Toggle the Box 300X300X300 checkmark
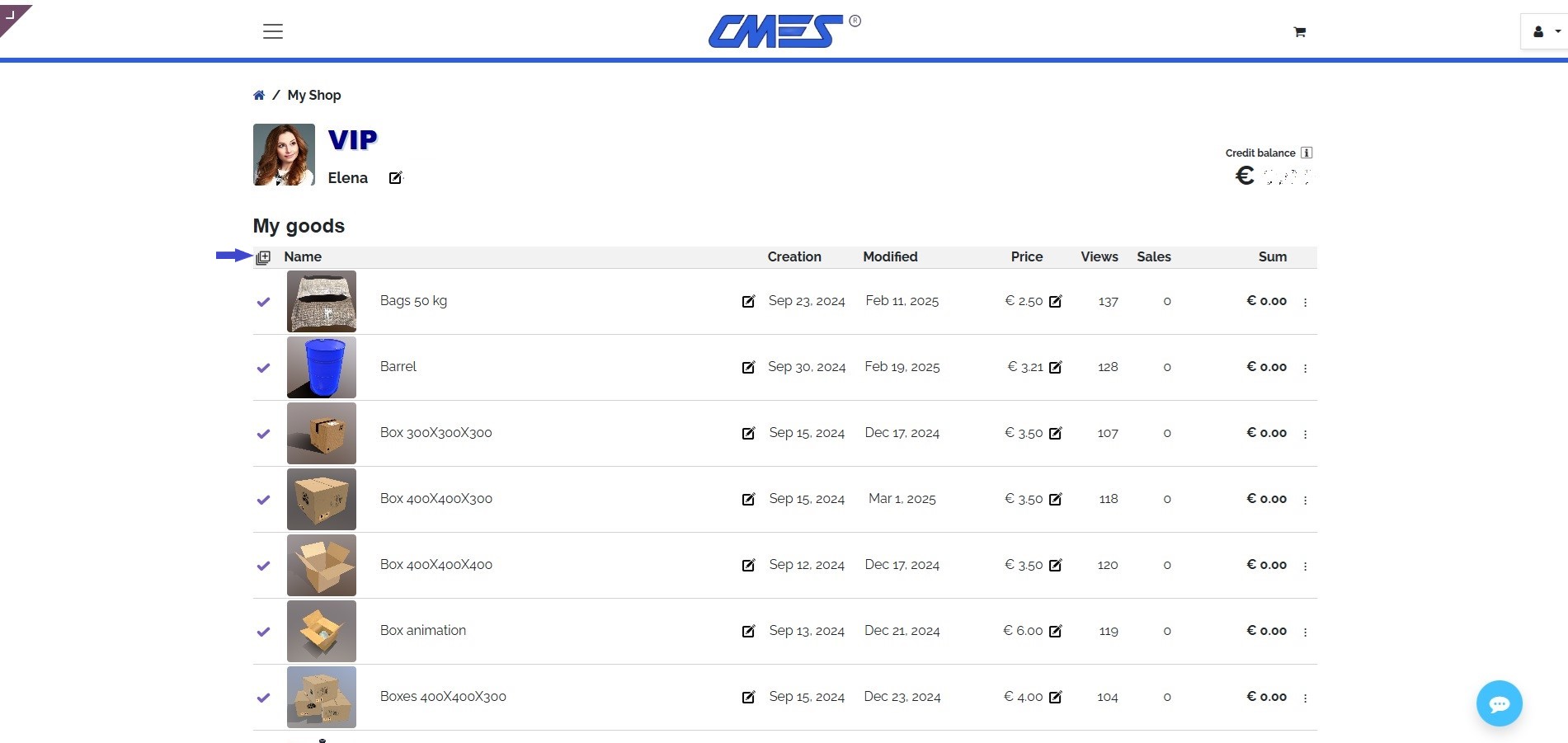 [x=263, y=434]
